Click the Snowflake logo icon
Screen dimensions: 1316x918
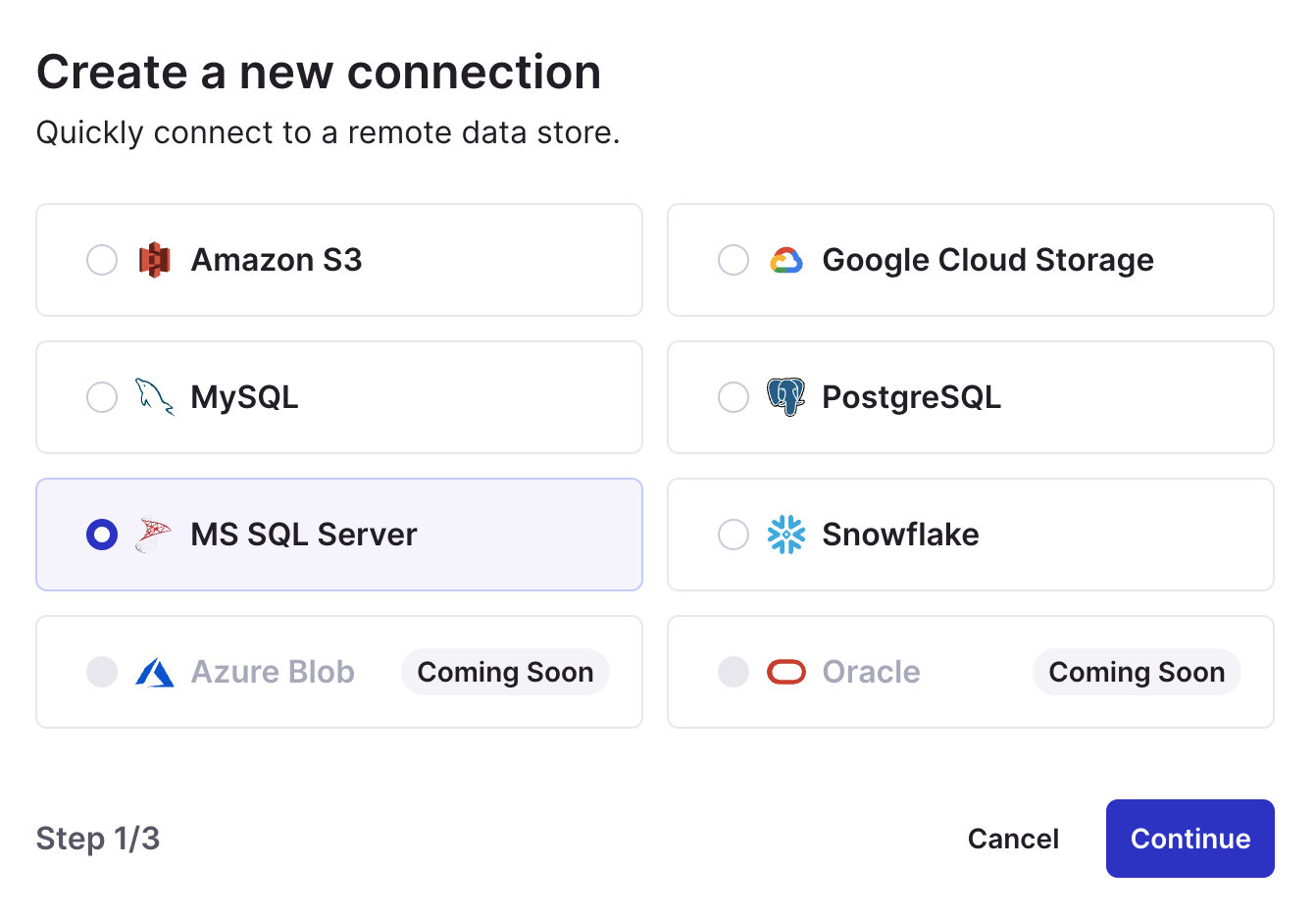click(x=786, y=535)
